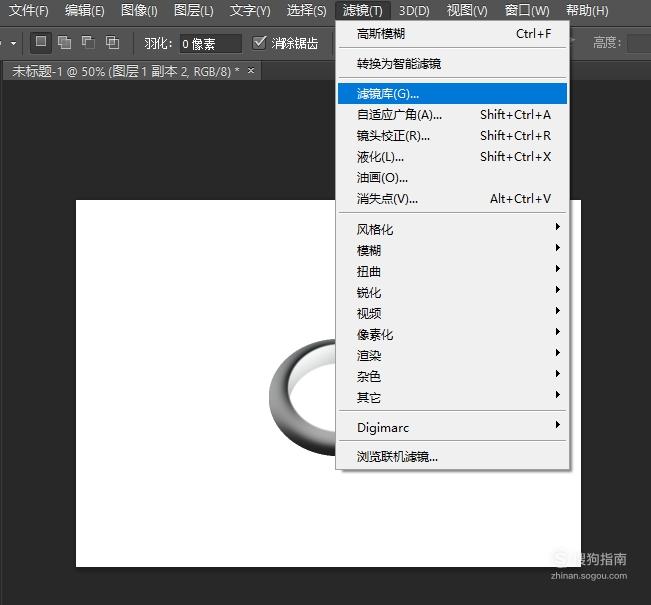Image resolution: width=651 pixels, height=605 pixels.
Task: Click the 羽化 feather value field
Action: click(210, 44)
